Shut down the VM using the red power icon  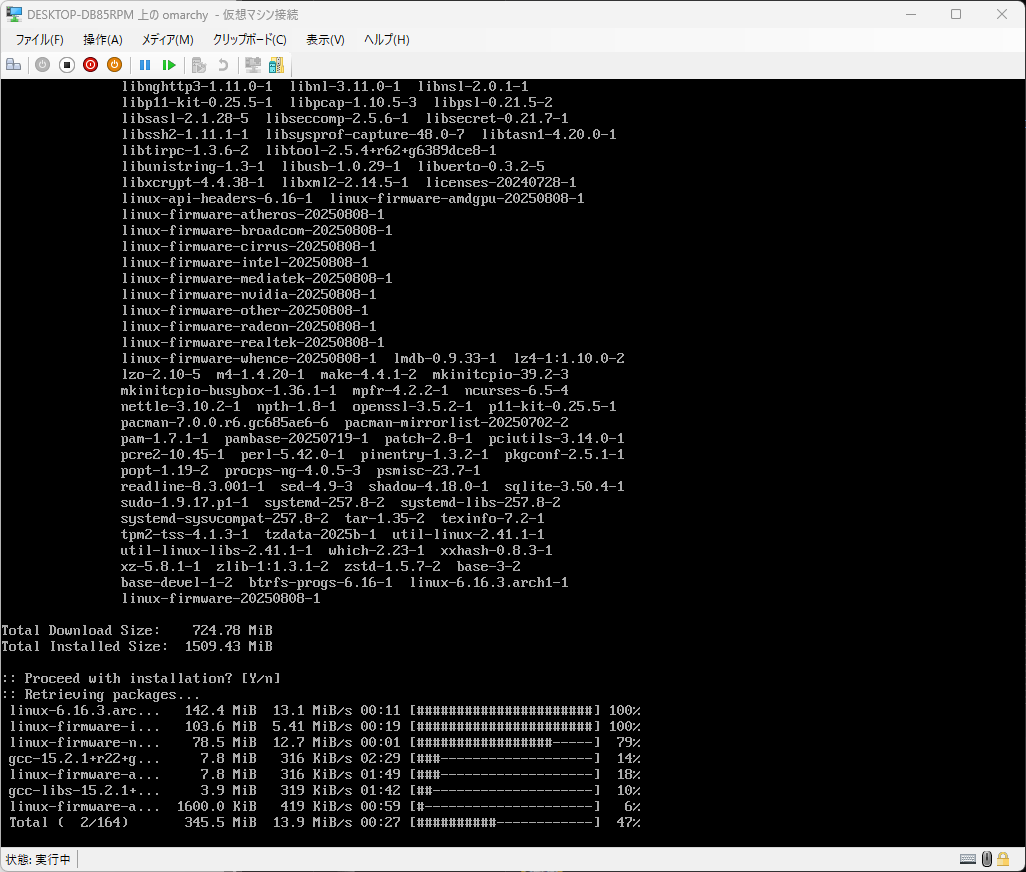click(x=90, y=65)
